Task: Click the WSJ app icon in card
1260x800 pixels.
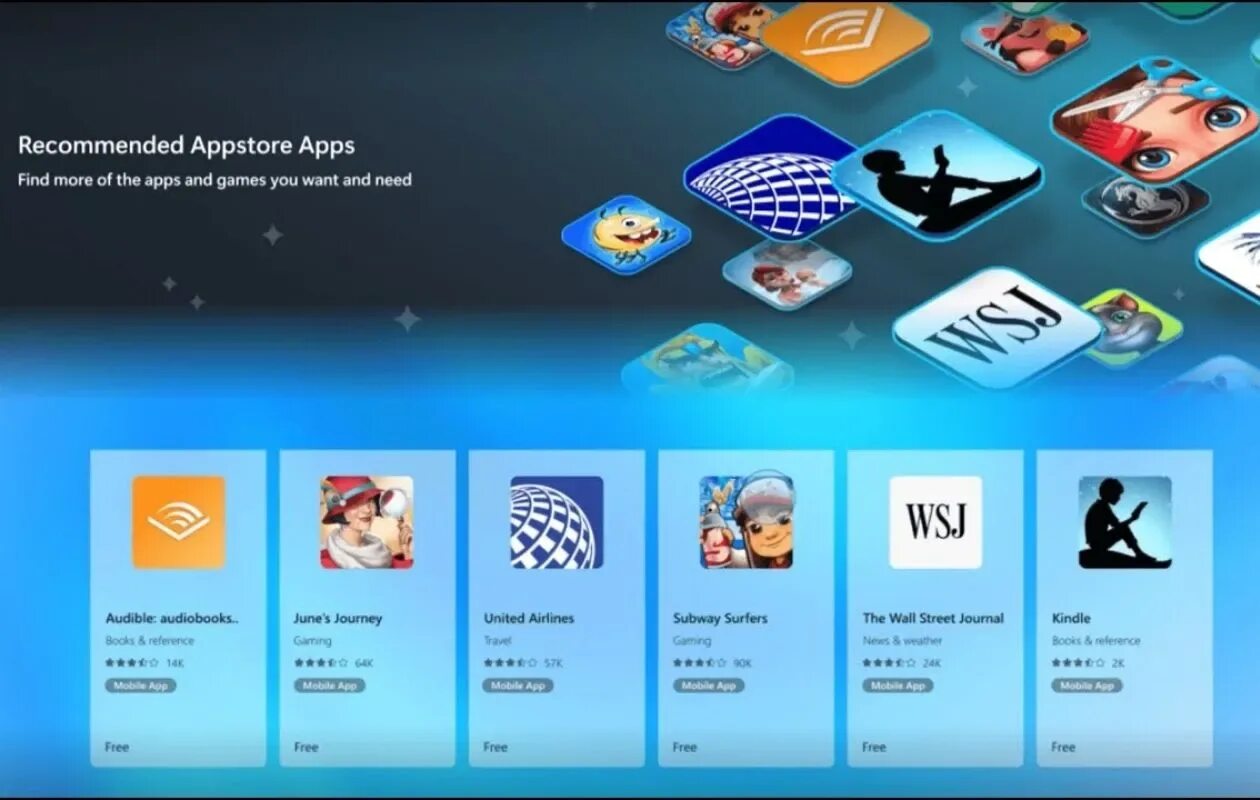Action: click(935, 522)
